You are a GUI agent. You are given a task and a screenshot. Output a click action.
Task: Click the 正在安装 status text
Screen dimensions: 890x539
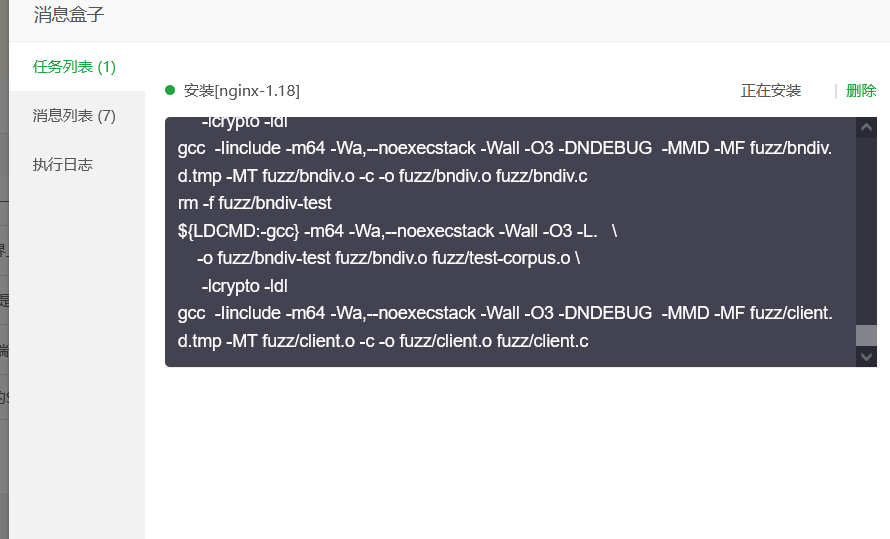[x=771, y=91]
